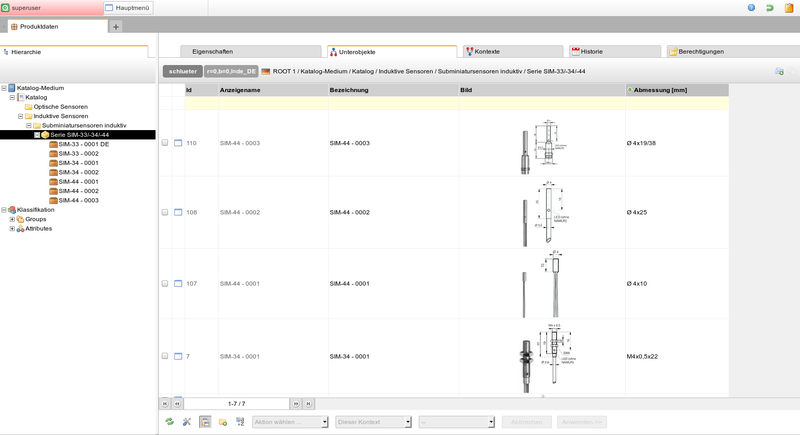Open the orange clipboard icon at top right
This screenshot has width=800, height=435.
coord(787,7)
